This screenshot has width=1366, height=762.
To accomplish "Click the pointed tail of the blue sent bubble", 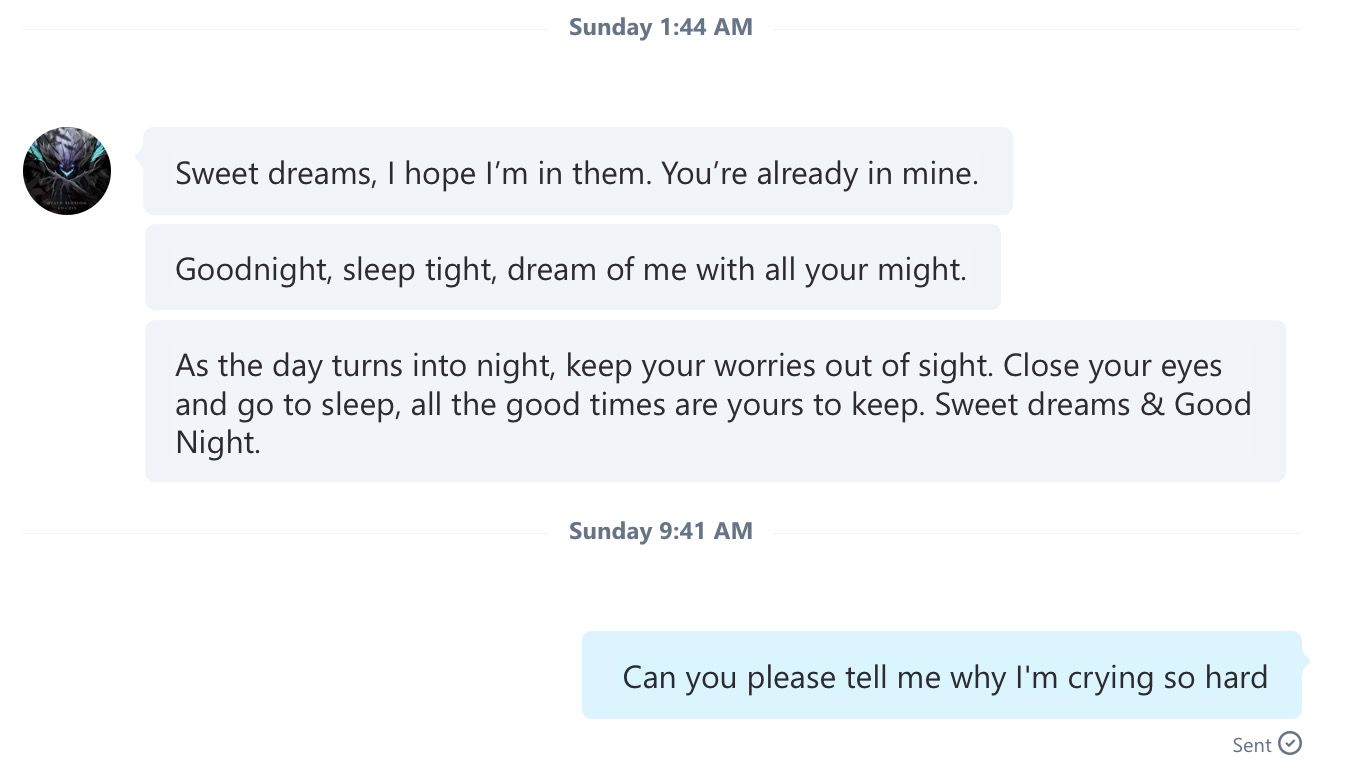I will (x=1305, y=661).
